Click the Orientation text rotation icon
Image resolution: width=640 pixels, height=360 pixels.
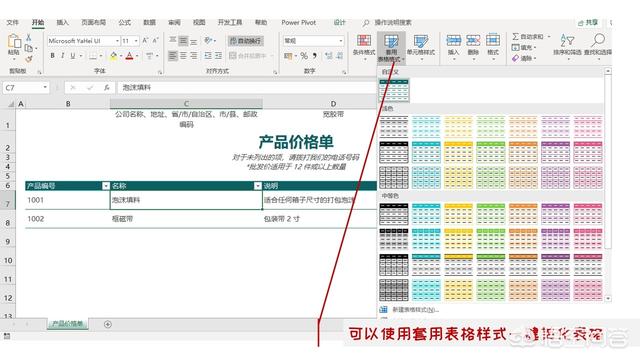(x=209, y=40)
